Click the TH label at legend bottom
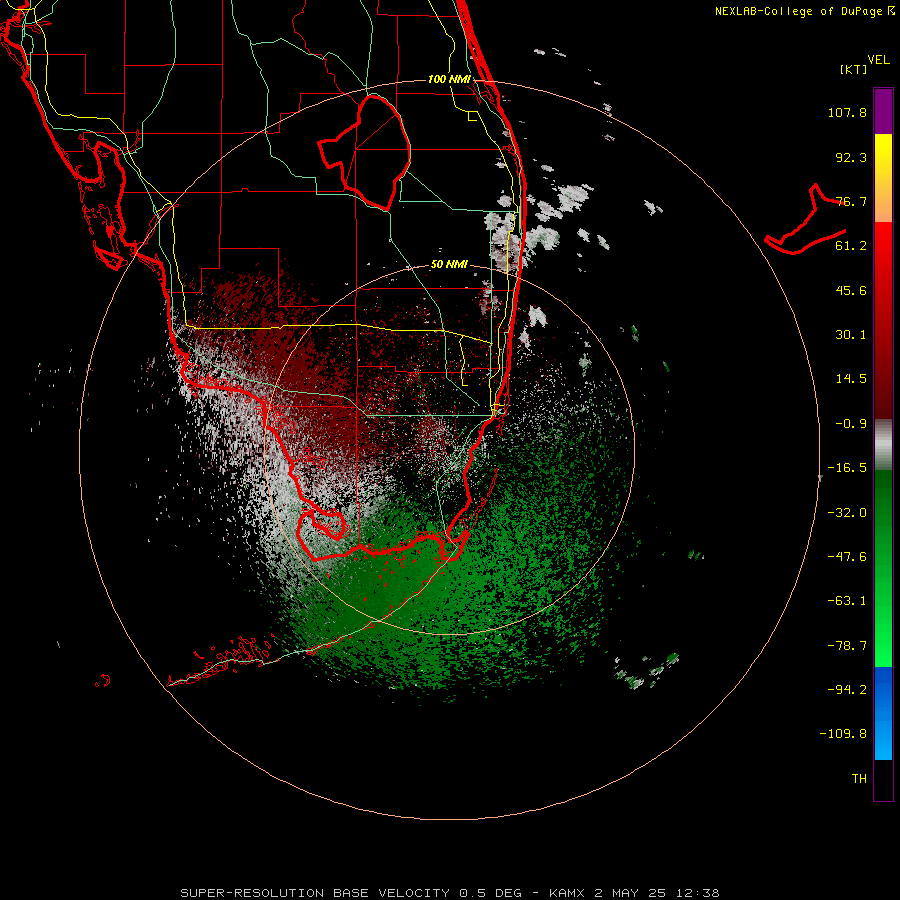This screenshot has width=900, height=900. [x=859, y=779]
